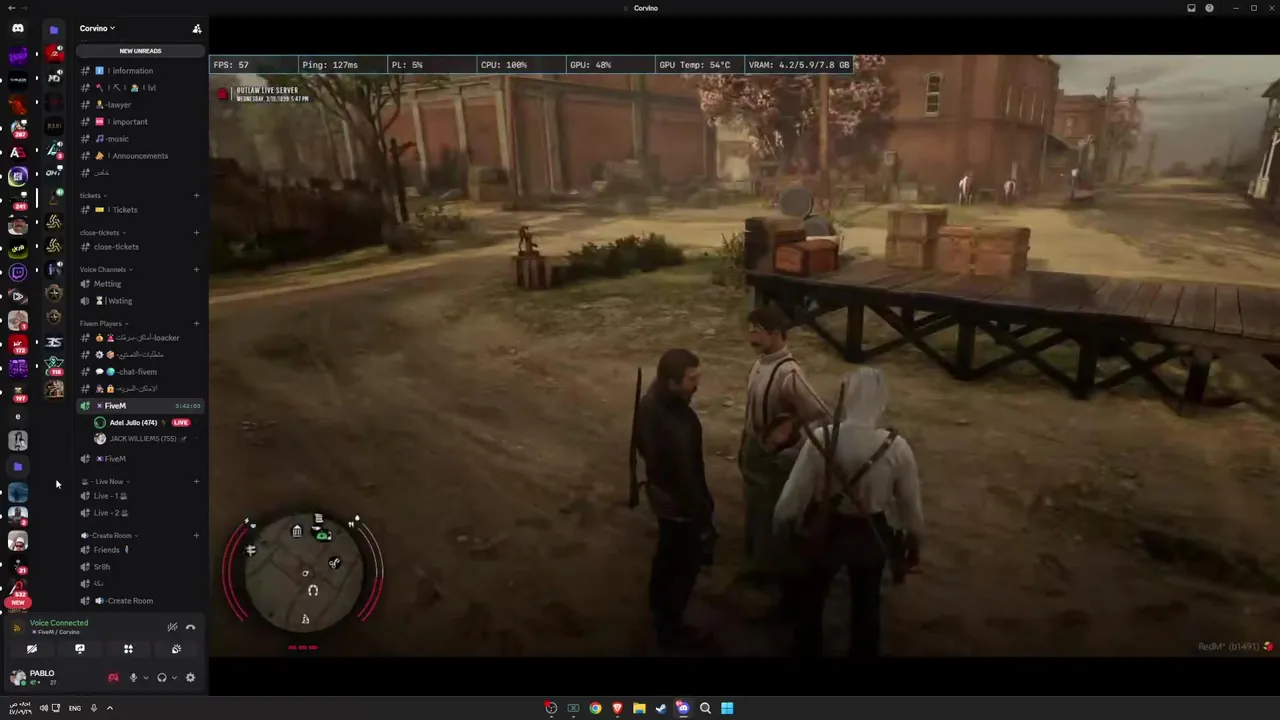Join the Wating voice channel

point(140,301)
